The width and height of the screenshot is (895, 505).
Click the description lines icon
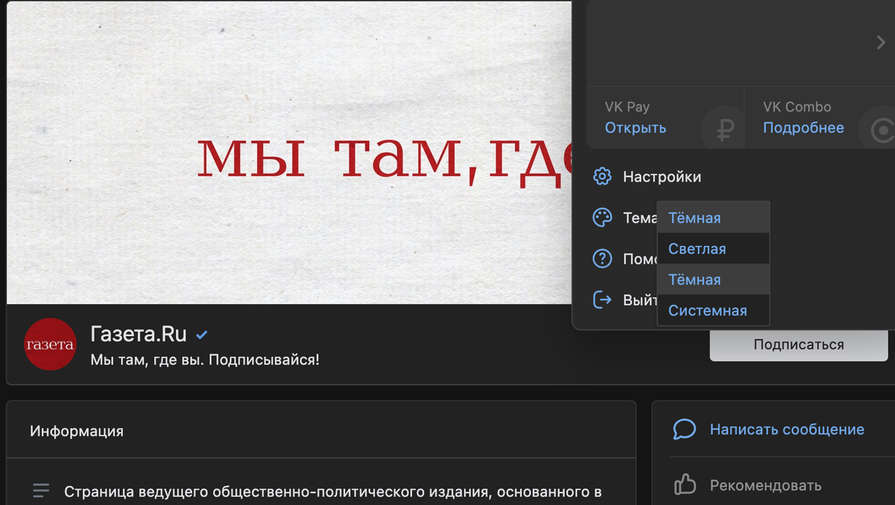pos(41,490)
